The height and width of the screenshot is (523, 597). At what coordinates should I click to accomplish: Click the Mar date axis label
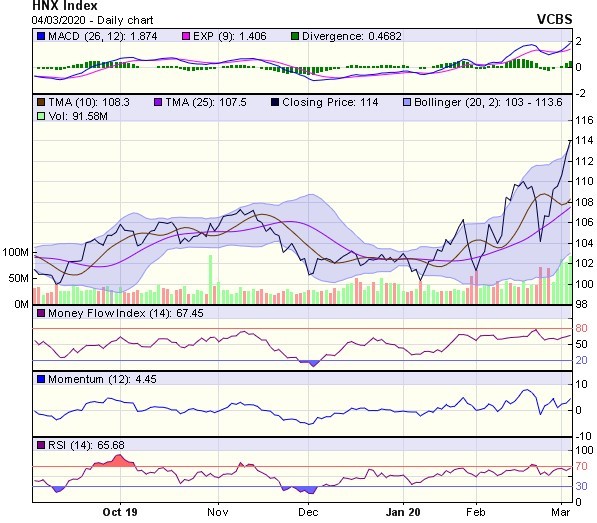(x=561, y=512)
